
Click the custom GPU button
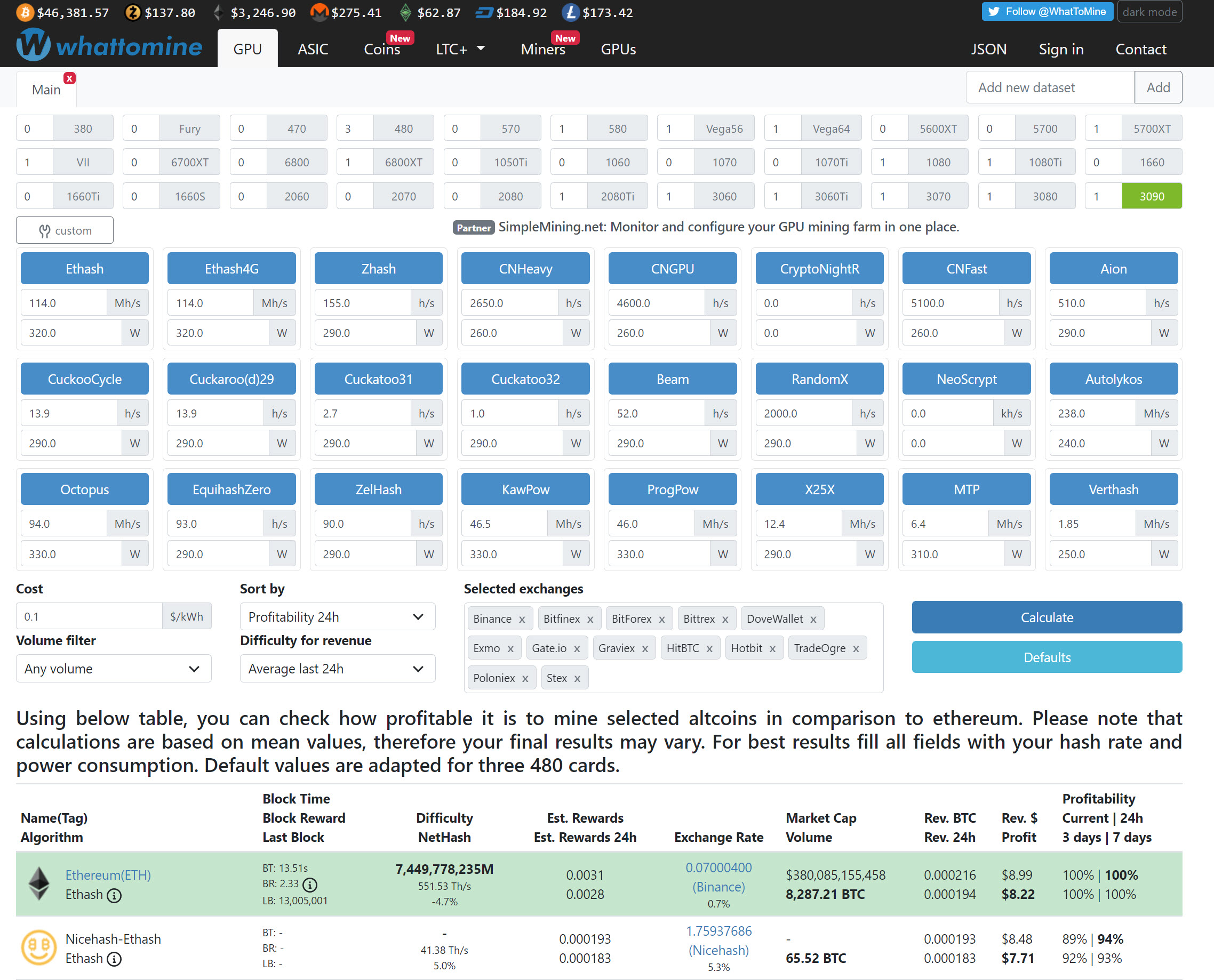click(x=65, y=230)
